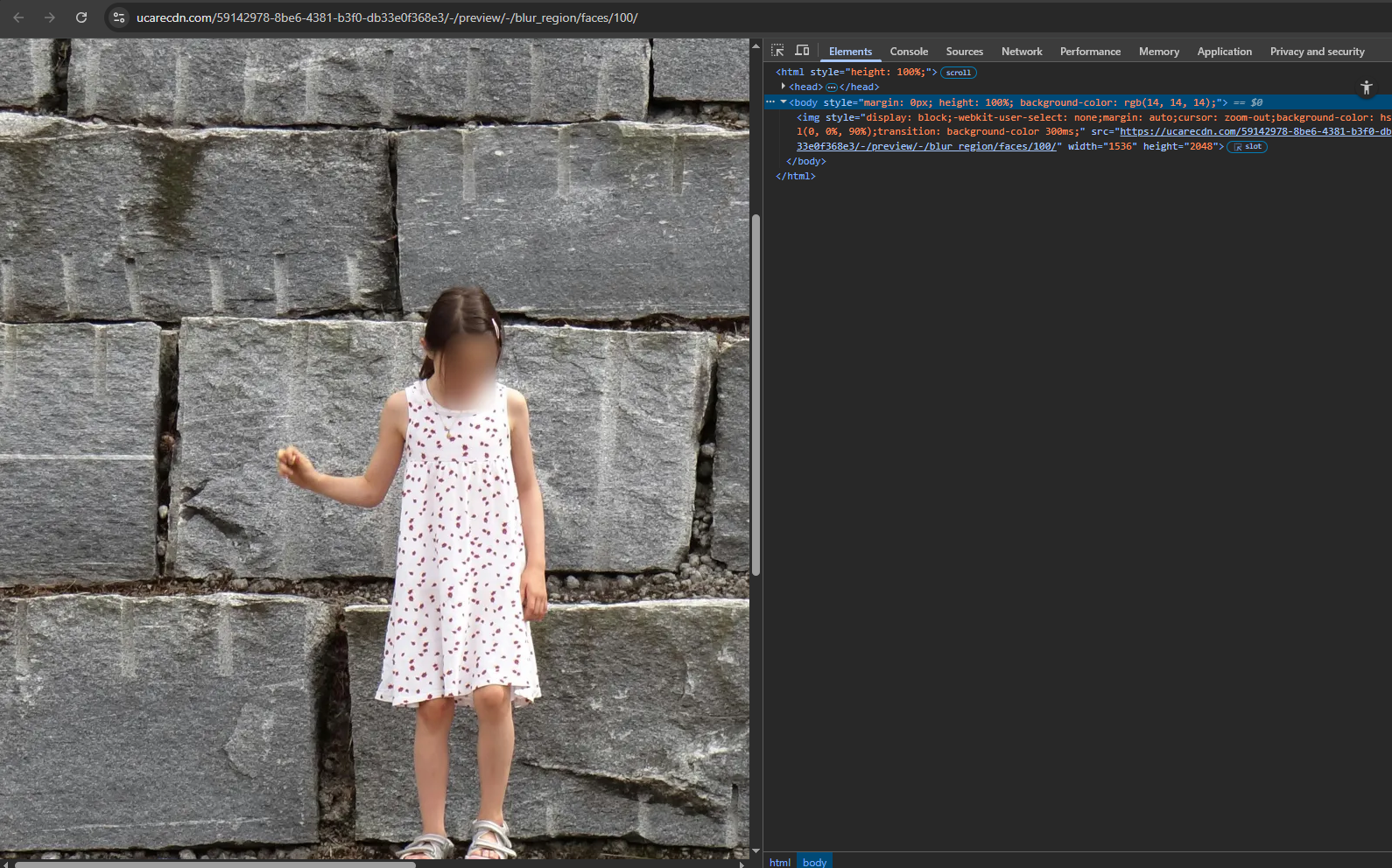Click the accessibility tree icon
The image size is (1392, 868).
[1367, 87]
